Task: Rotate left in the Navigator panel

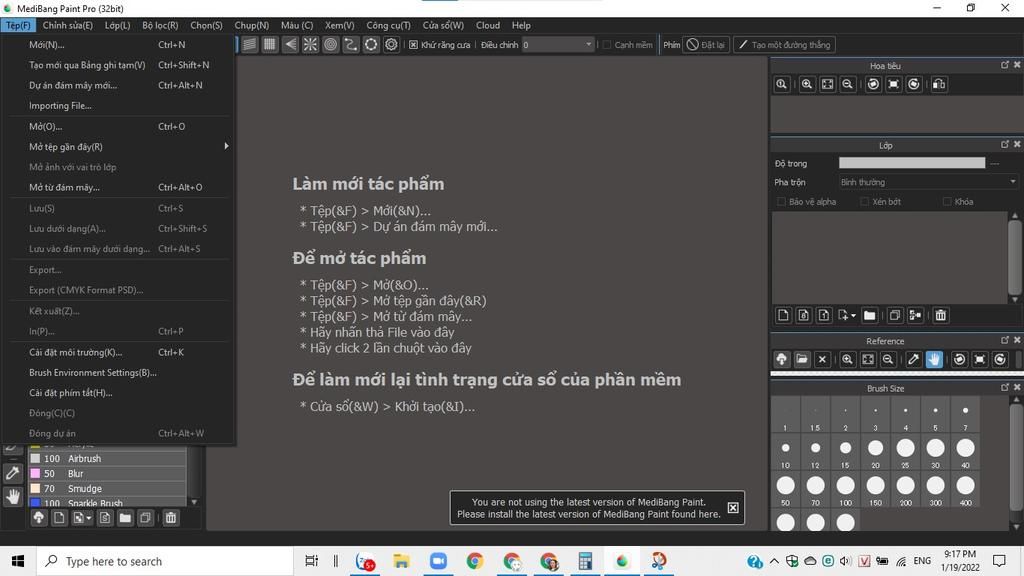Action: coord(874,84)
